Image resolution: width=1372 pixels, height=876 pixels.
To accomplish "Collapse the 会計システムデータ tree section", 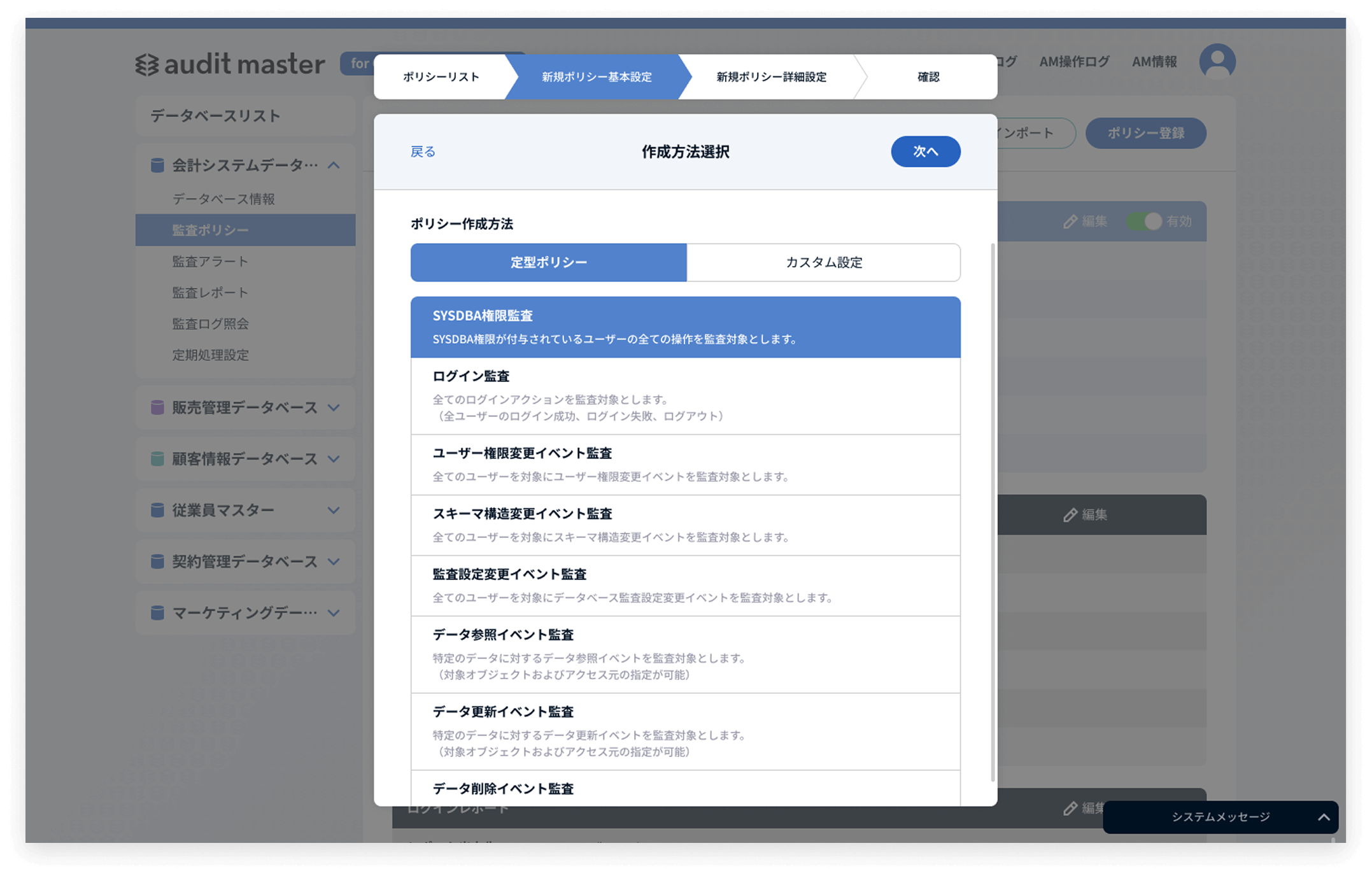I will tap(334, 166).
